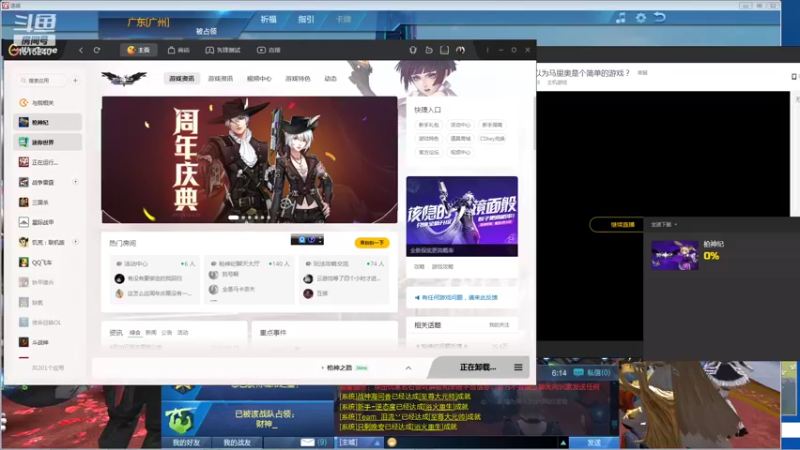Click the folder-shaped icon in WeGame title bar
Image resolution: width=800 pixels, height=450 pixels.
click(x=429, y=50)
